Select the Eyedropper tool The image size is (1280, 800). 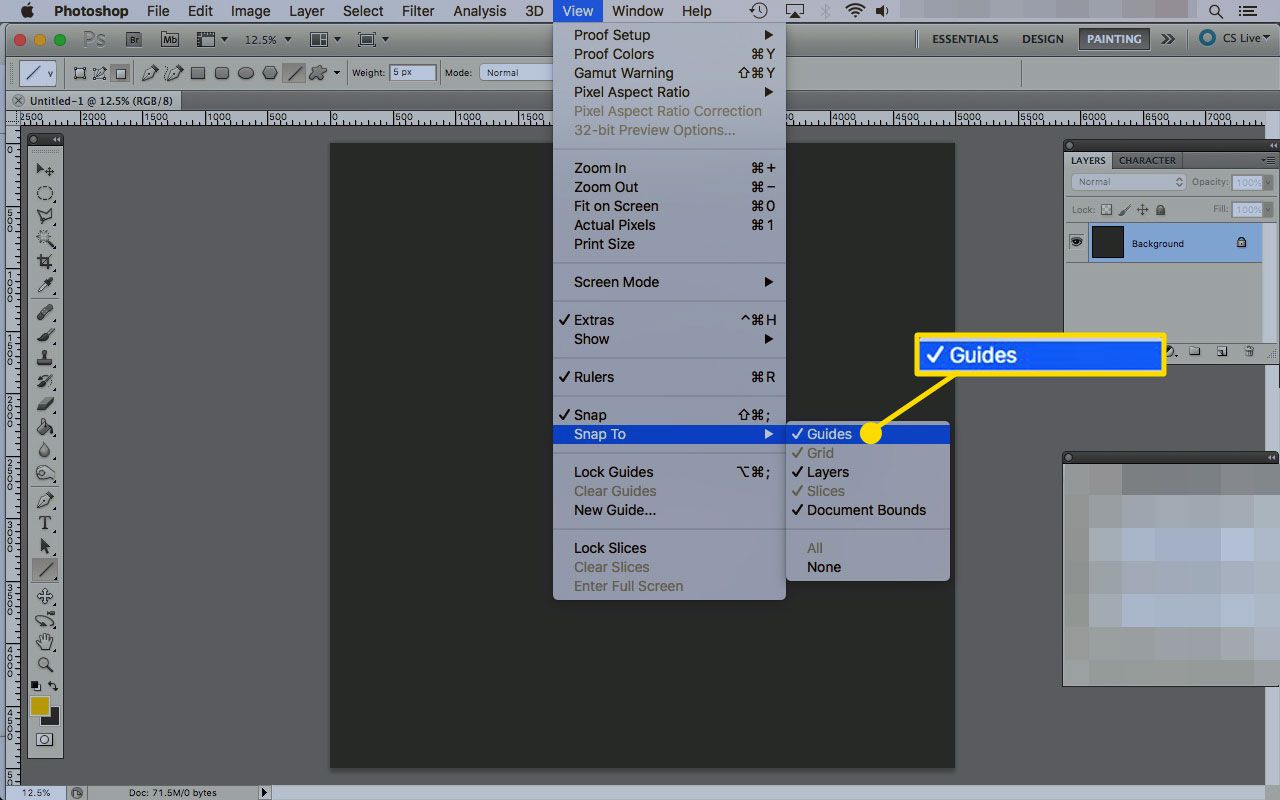click(x=45, y=286)
